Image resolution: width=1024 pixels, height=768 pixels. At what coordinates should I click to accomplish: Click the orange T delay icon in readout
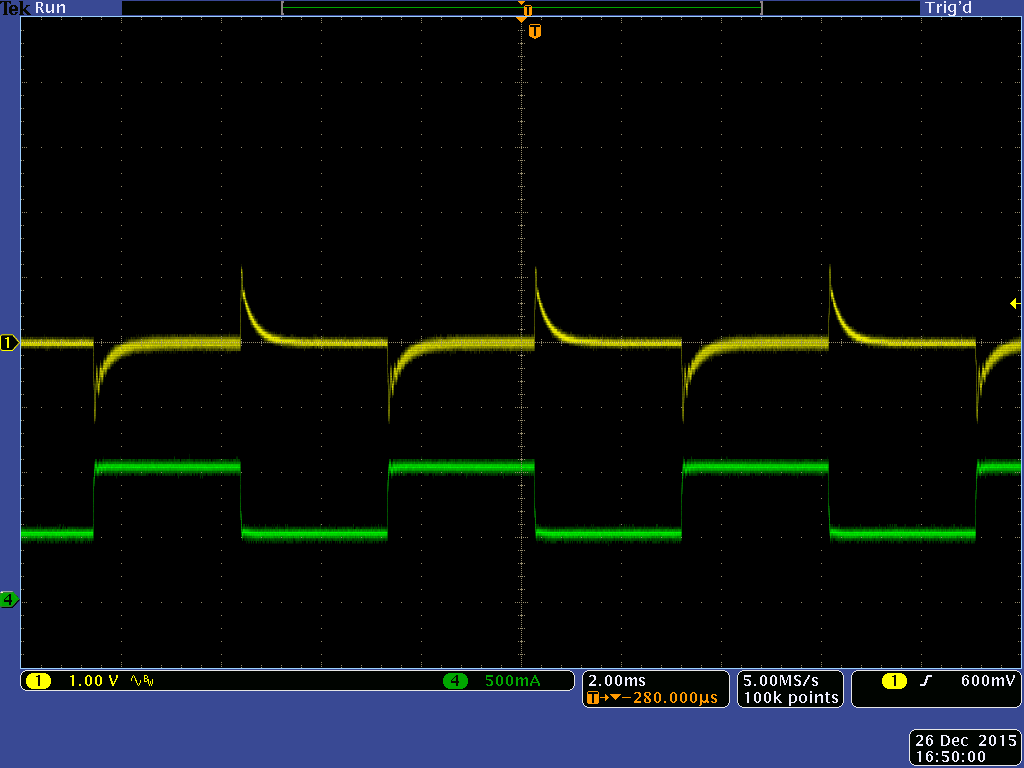coord(593,697)
